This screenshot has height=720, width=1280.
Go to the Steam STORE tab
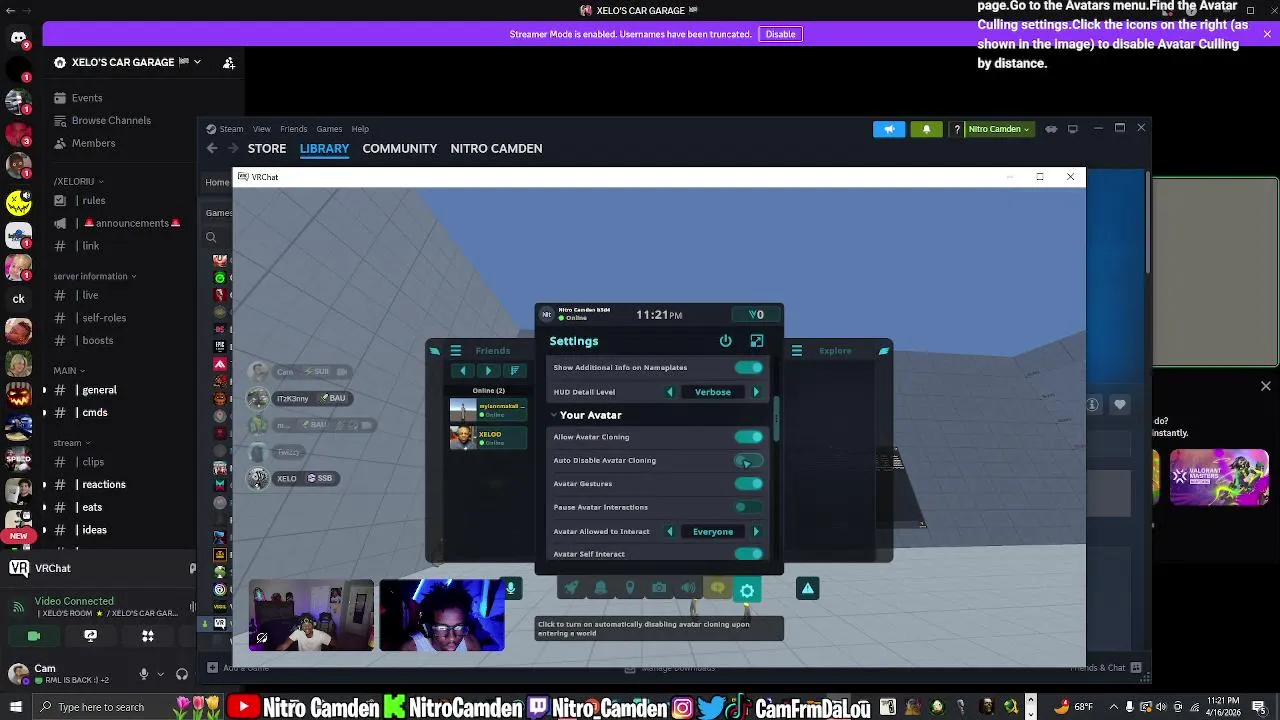267,148
